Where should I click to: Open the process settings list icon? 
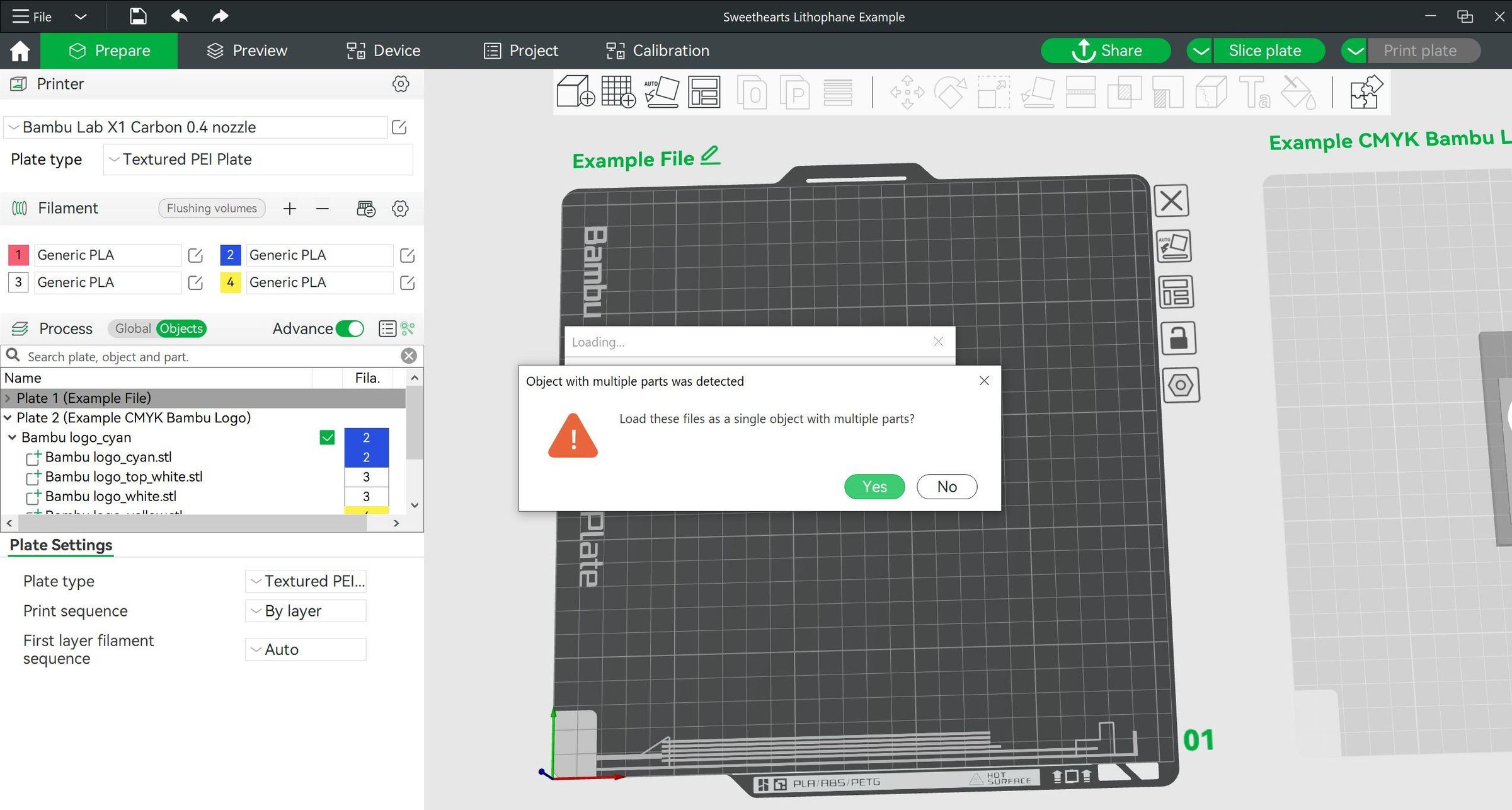click(x=387, y=328)
